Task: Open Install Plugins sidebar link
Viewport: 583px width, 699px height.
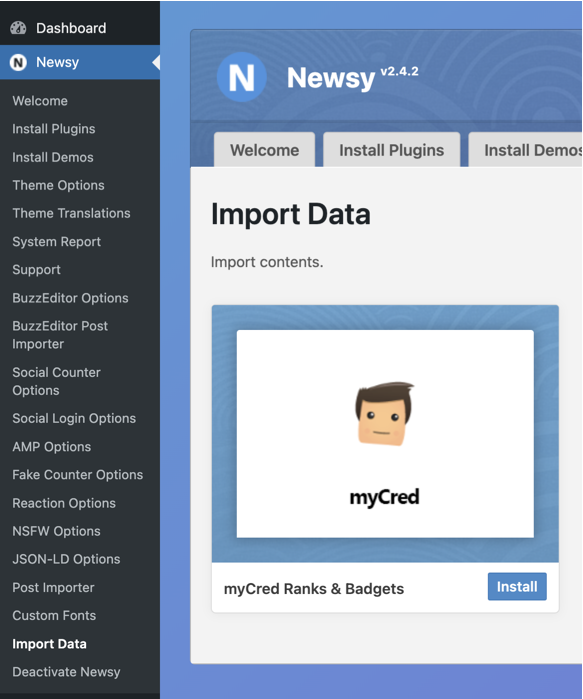Action: coord(54,129)
